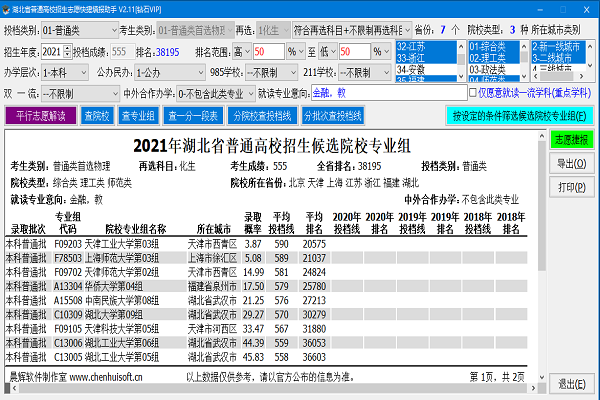Select row 天津科技大学第05组
600x400 pixels.
[x=266, y=329]
